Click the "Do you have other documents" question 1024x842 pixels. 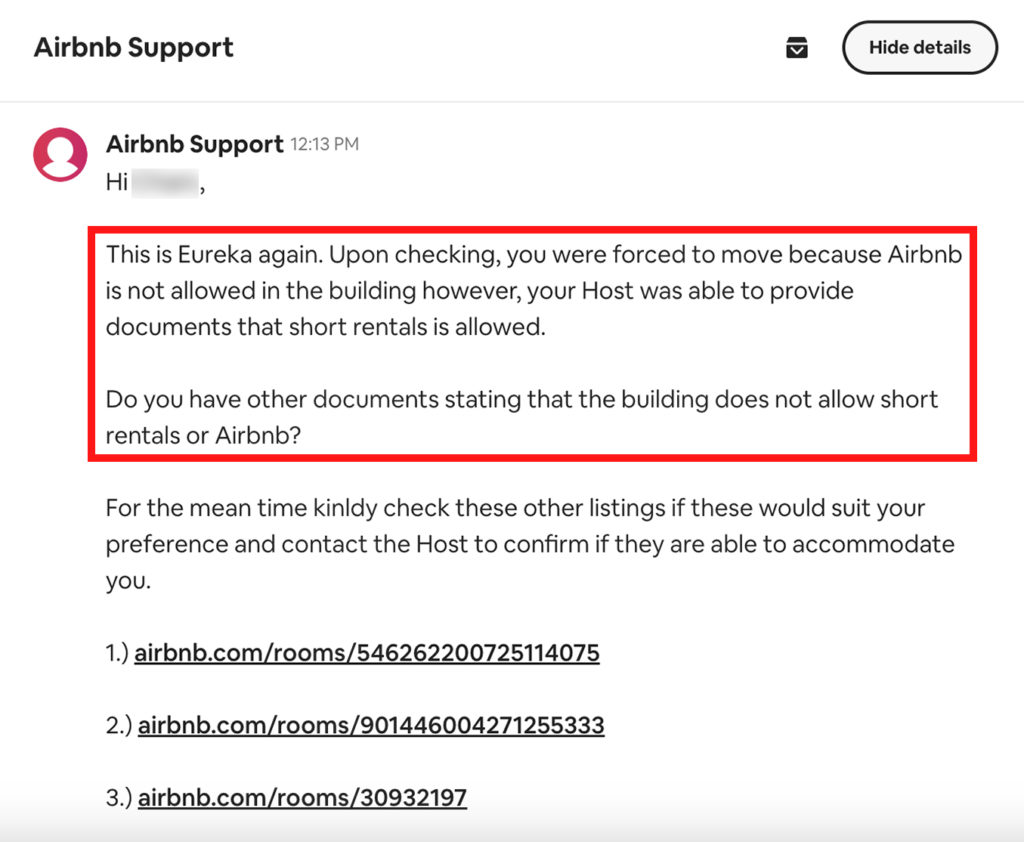click(x=521, y=418)
